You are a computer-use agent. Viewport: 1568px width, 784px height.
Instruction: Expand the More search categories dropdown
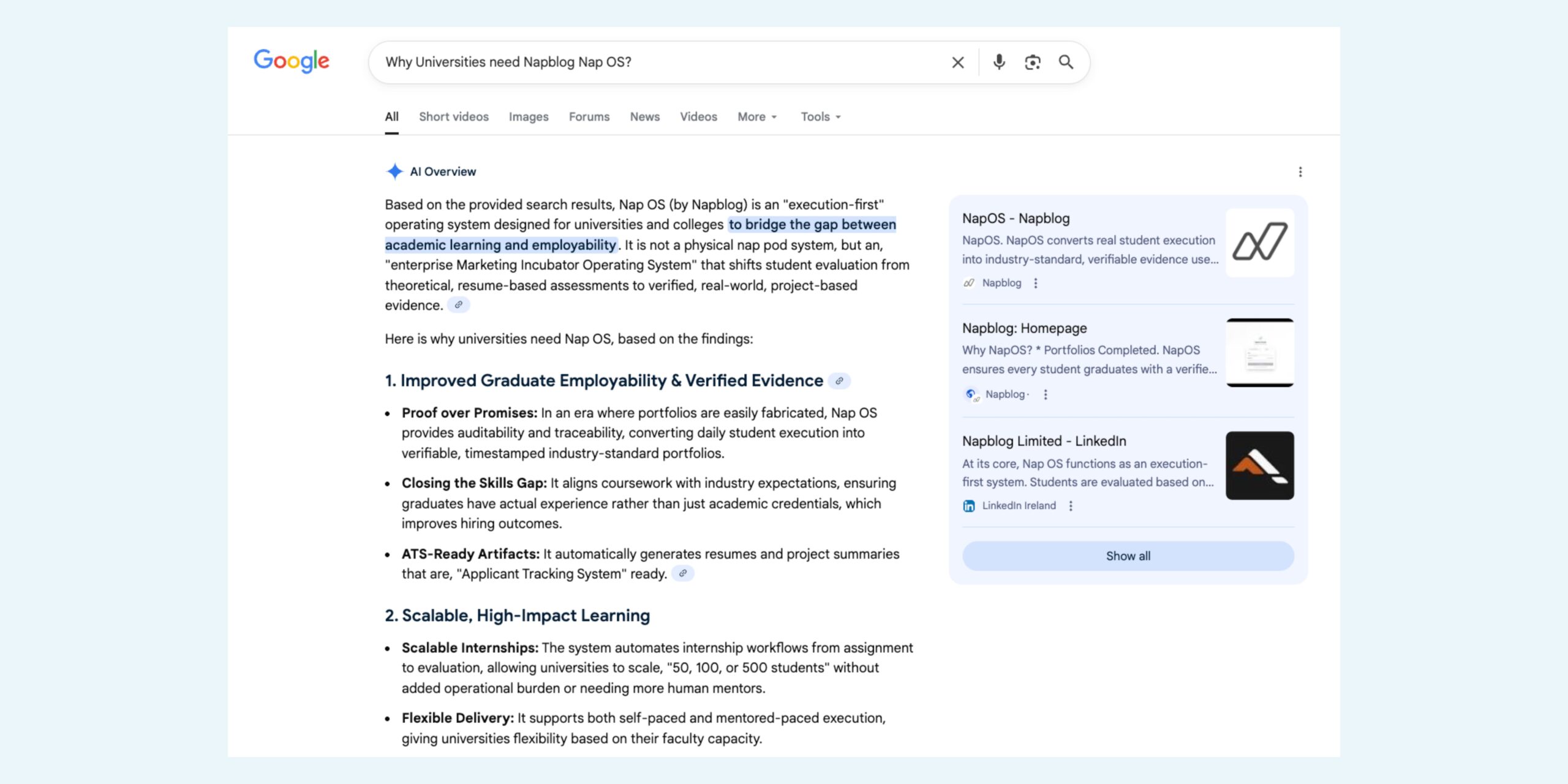pyautogui.click(x=756, y=116)
